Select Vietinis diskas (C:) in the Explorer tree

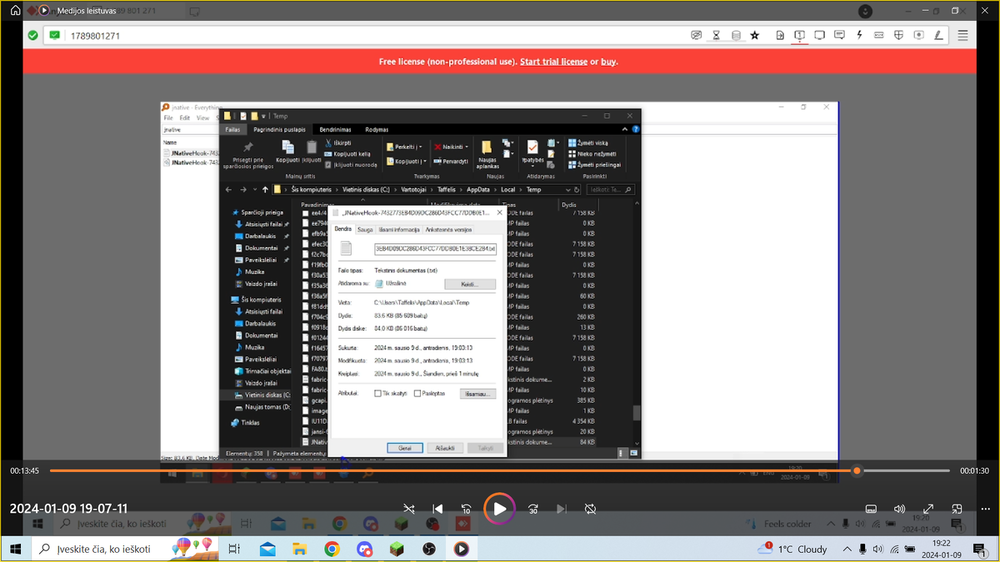point(263,395)
